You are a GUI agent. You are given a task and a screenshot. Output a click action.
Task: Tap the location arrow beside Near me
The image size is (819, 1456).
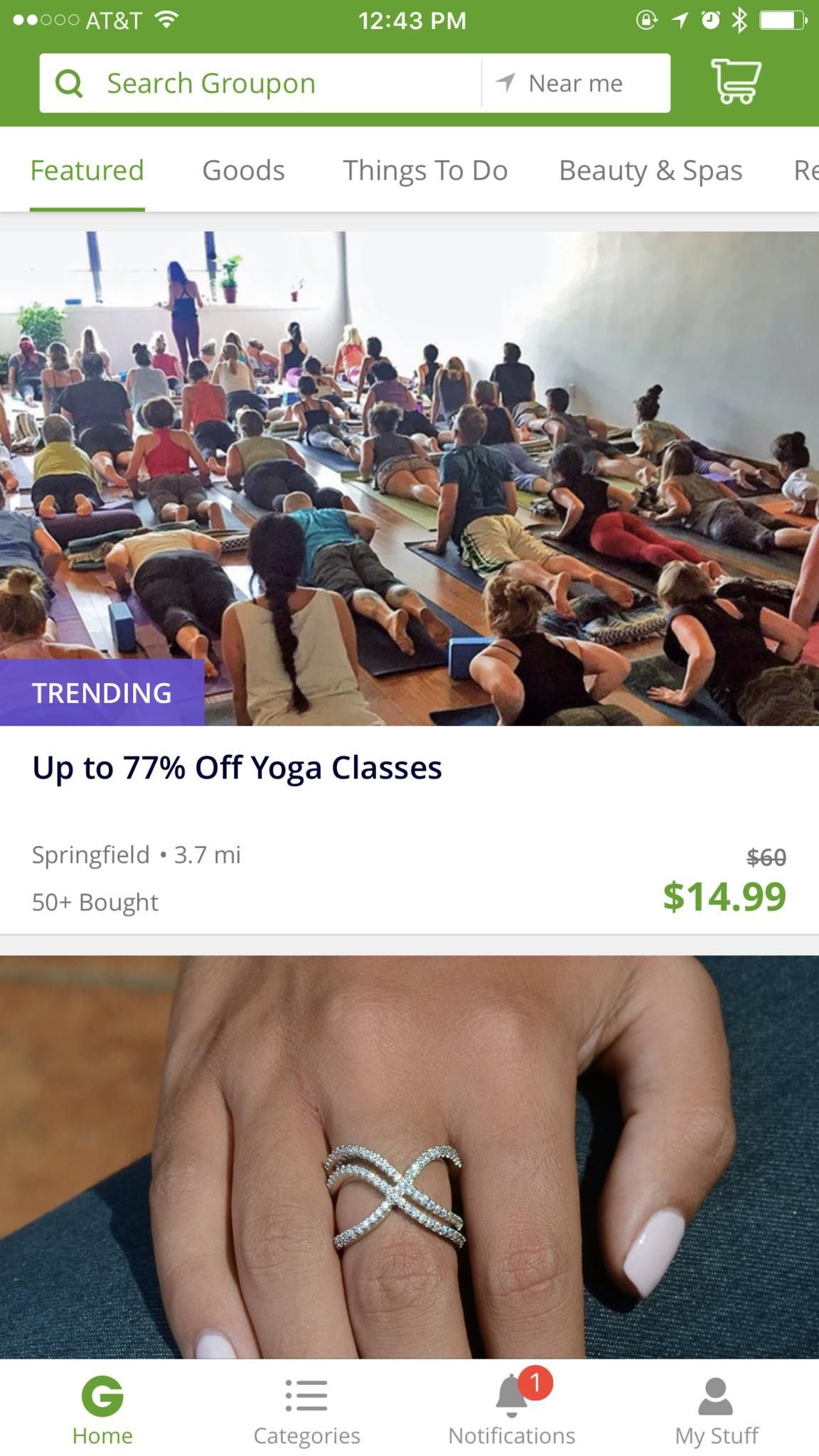tap(505, 82)
